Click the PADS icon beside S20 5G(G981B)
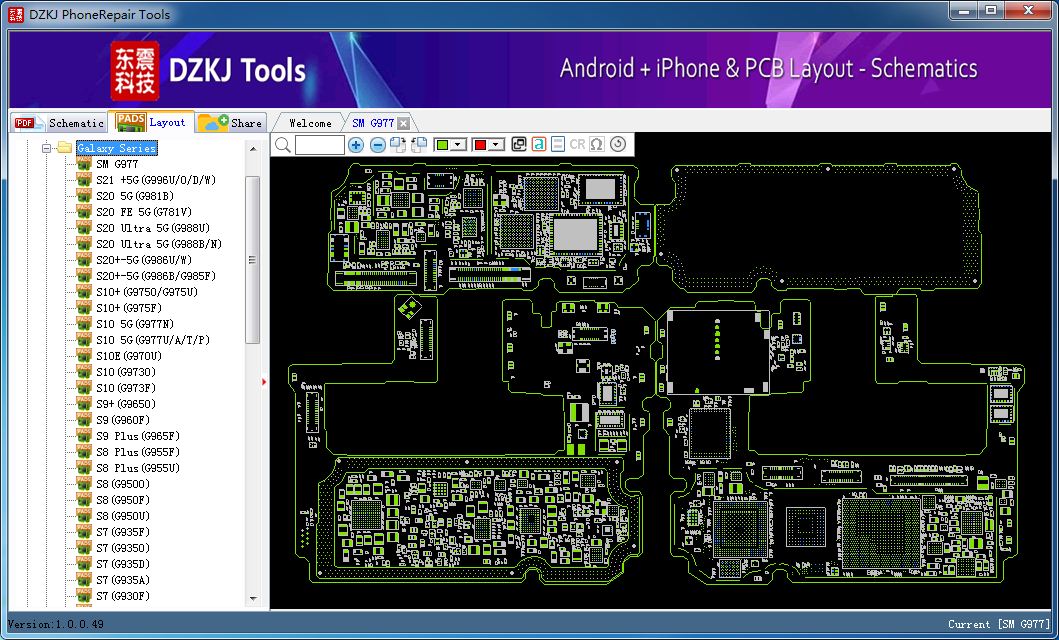Viewport: 1059px width, 640px height. coord(84,196)
